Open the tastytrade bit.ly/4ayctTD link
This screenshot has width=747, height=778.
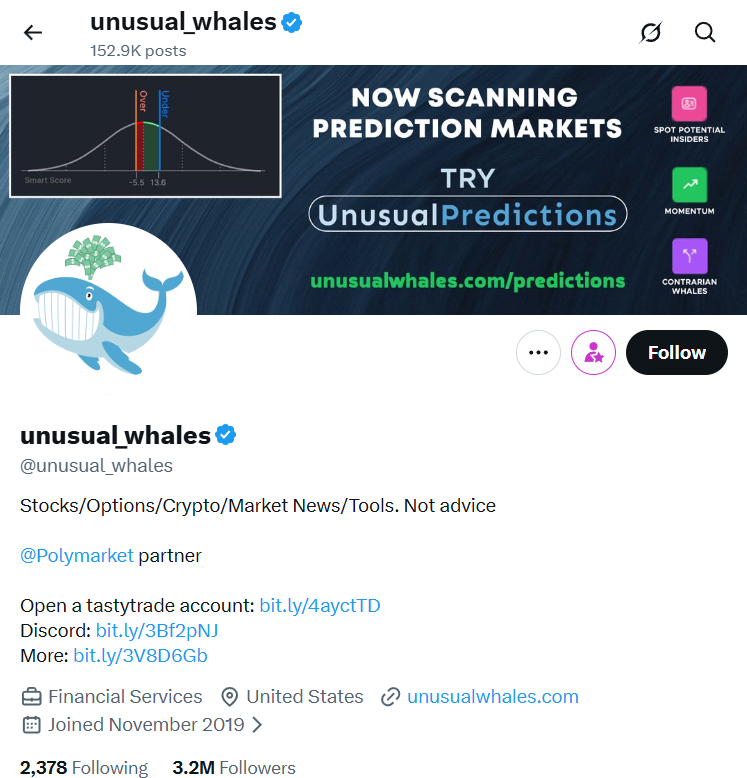(x=320, y=606)
